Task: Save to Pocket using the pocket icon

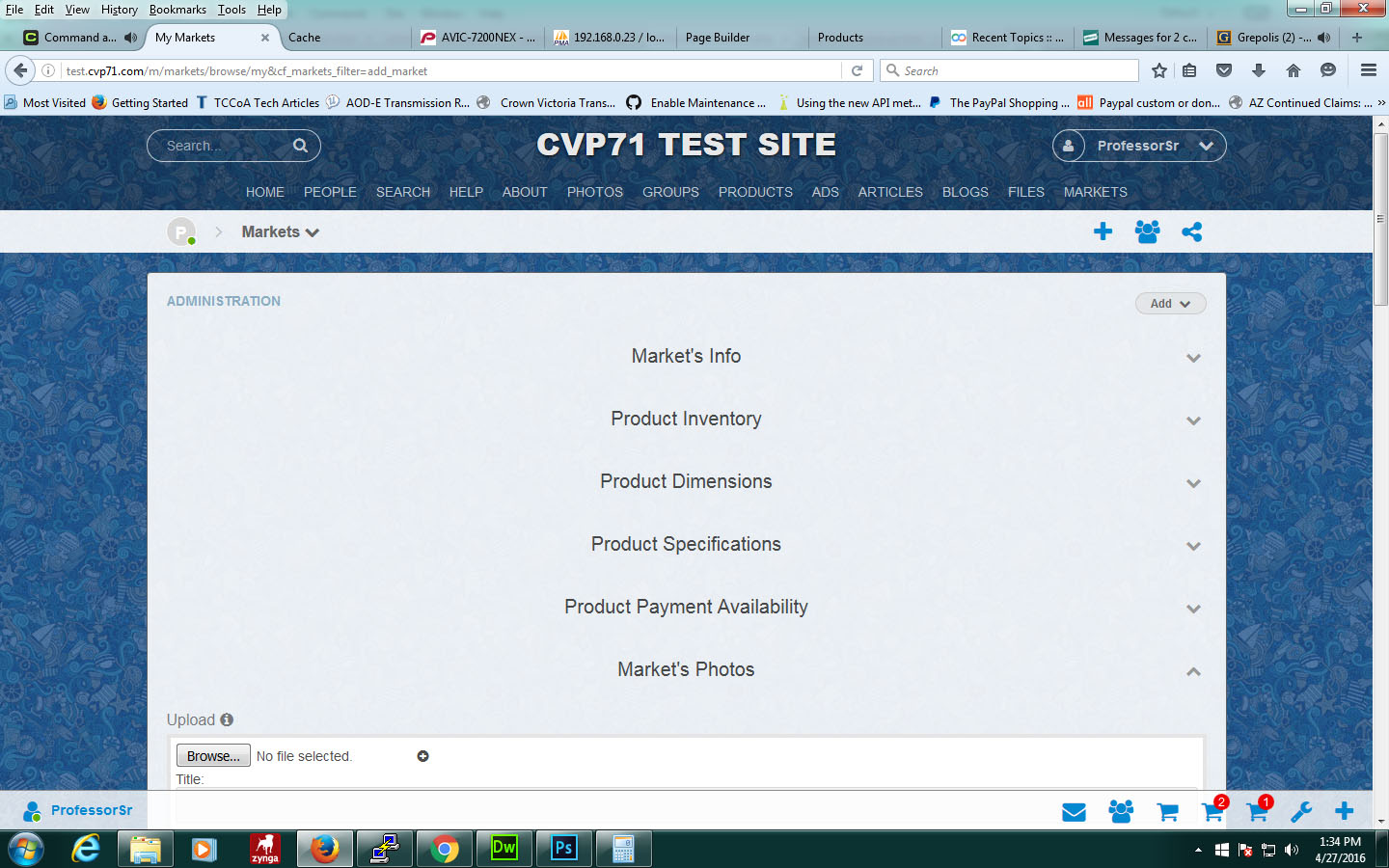Action: (1224, 70)
